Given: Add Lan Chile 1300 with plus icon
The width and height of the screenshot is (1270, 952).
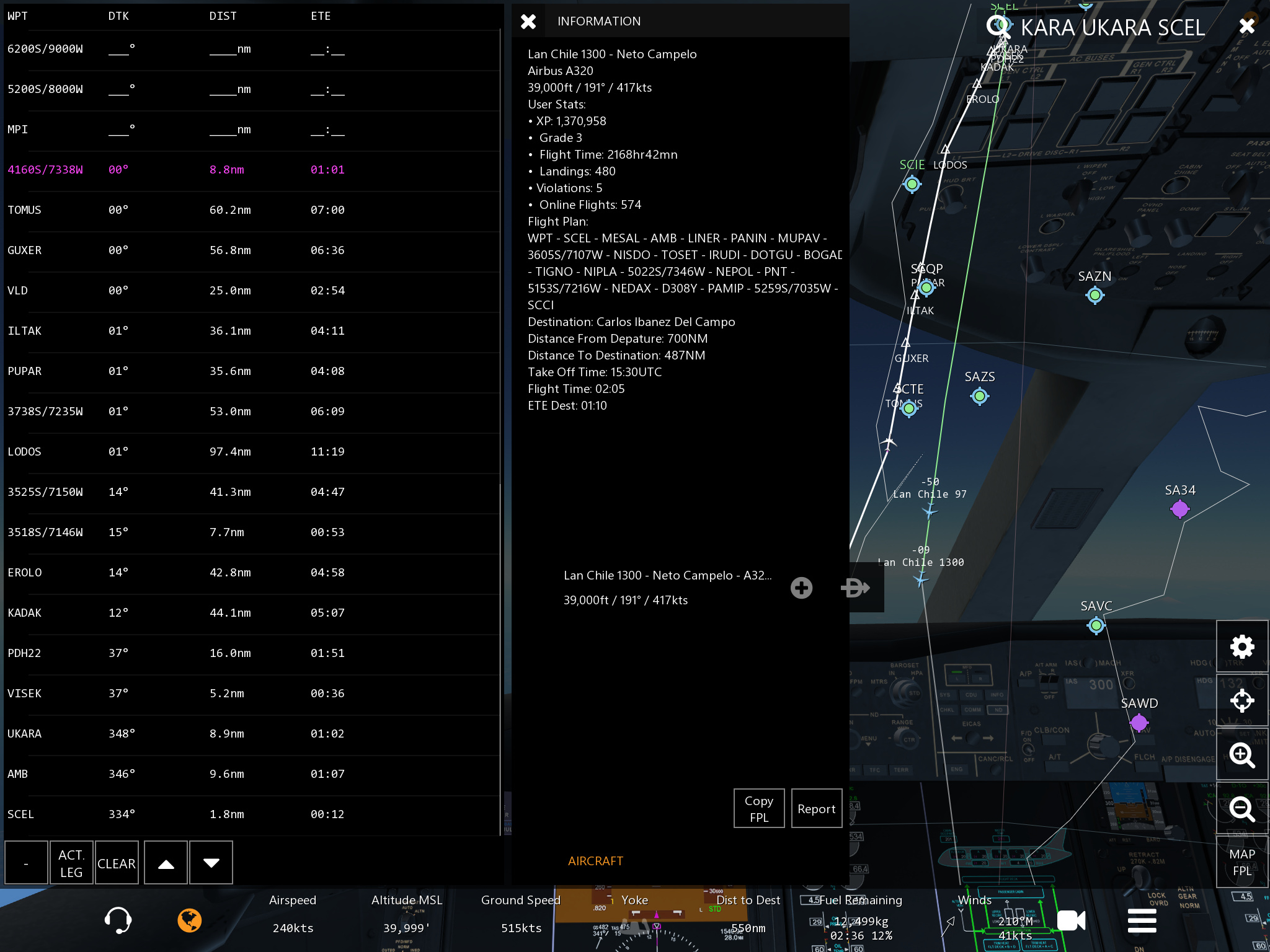Looking at the screenshot, I should 801,588.
